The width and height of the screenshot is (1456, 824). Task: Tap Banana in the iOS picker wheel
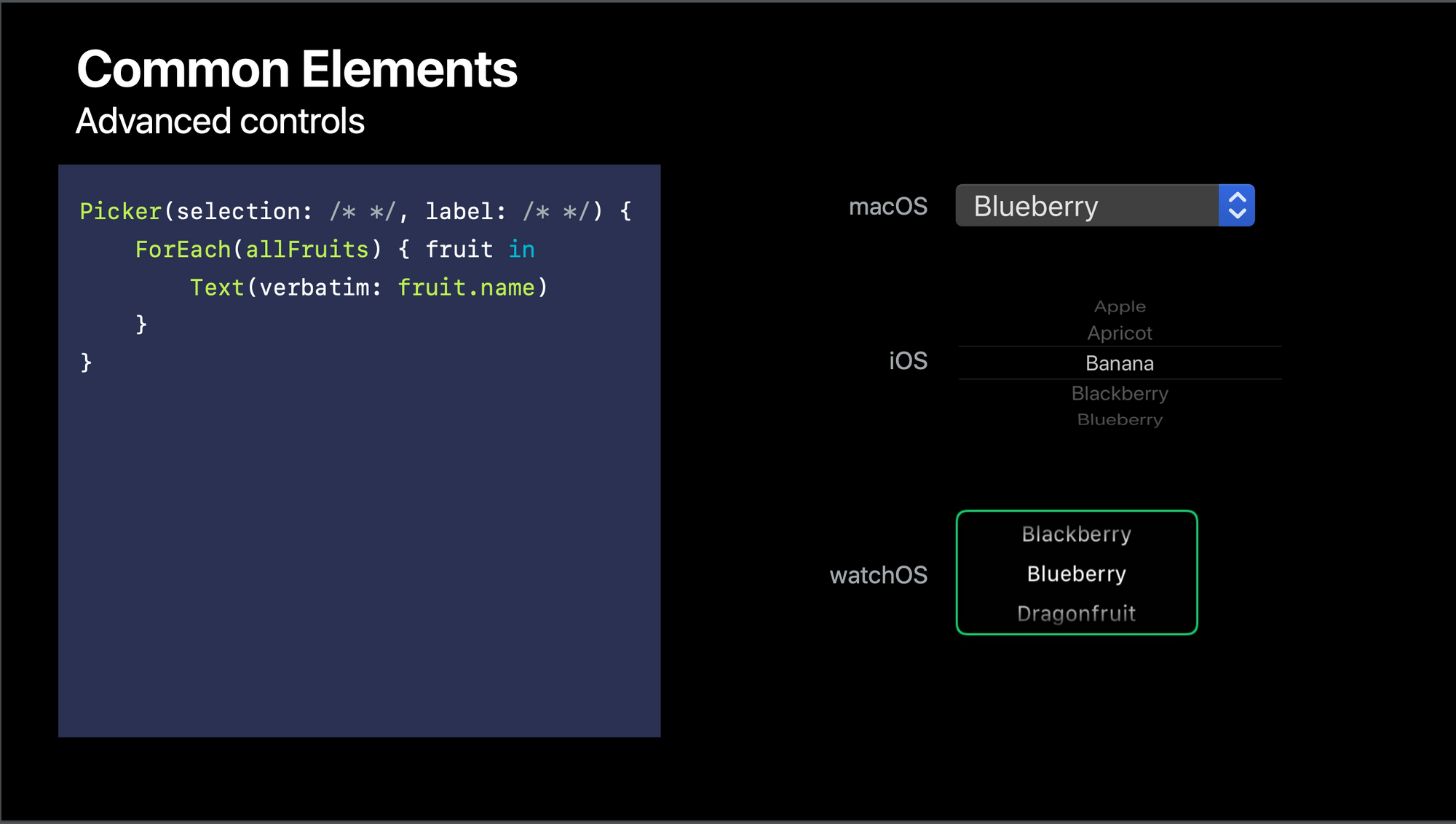click(x=1120, y=363)
